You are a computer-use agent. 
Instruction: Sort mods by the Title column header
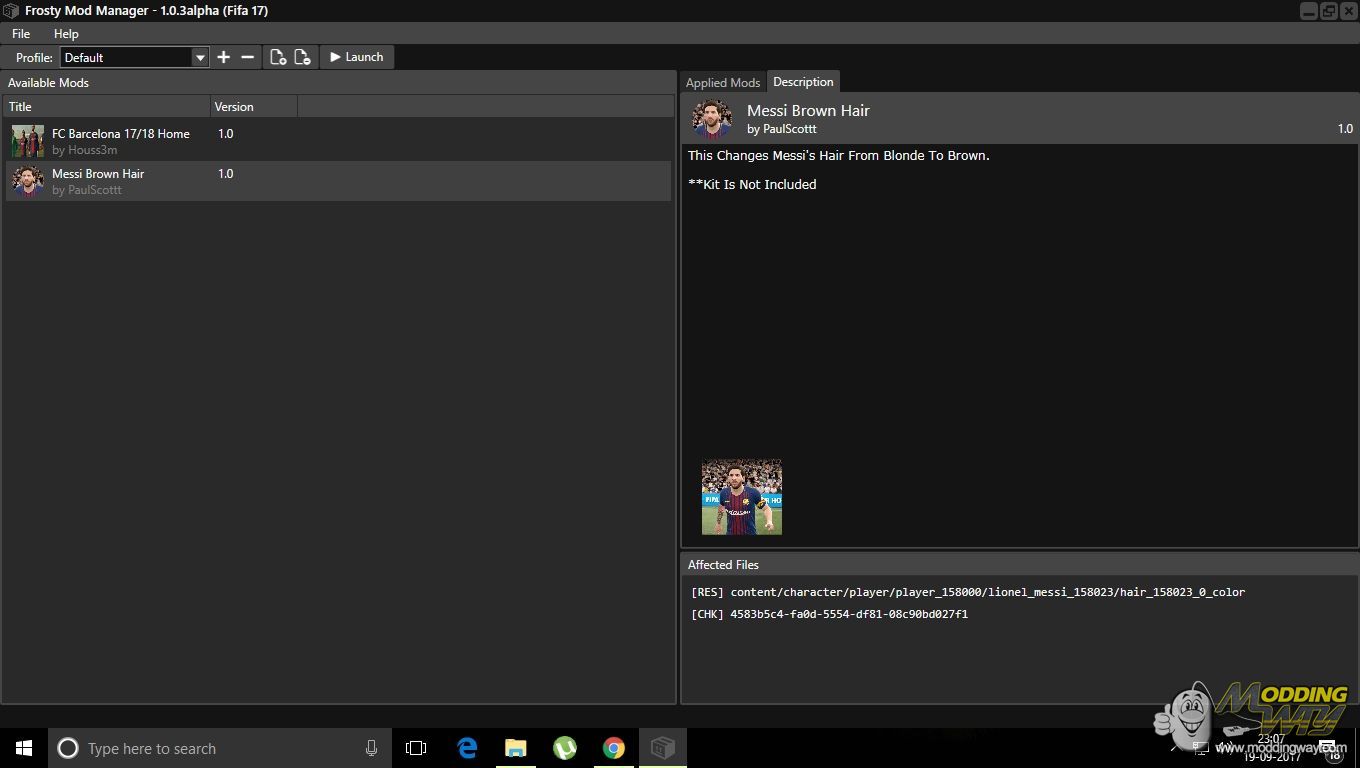[x=106, y=107]
